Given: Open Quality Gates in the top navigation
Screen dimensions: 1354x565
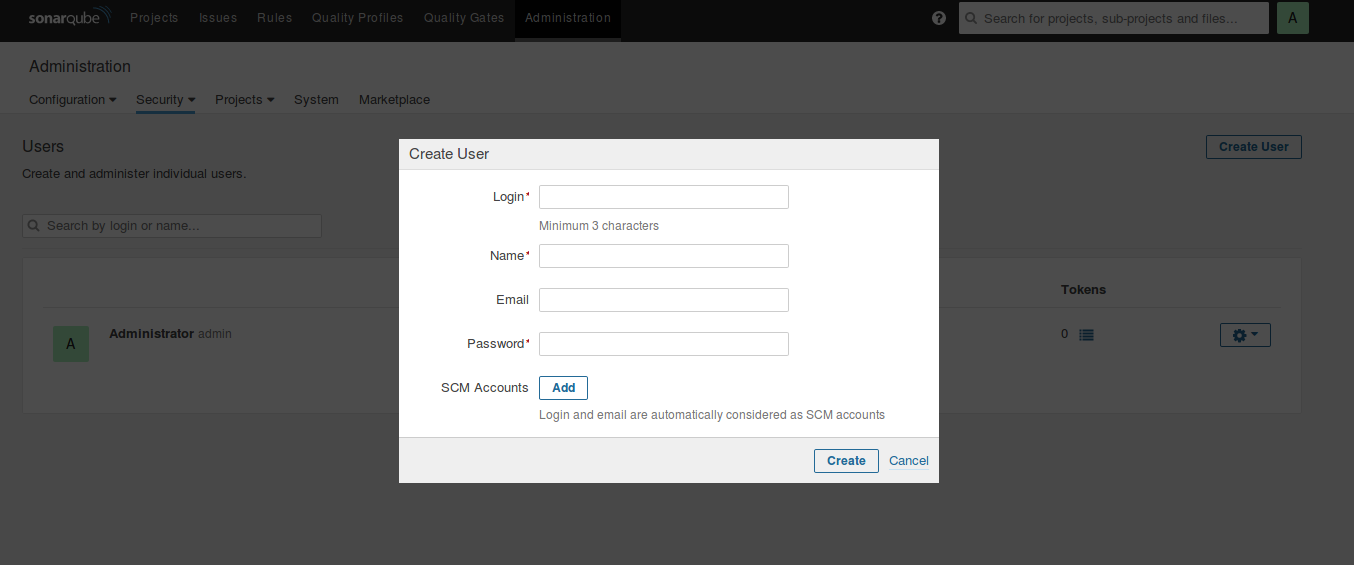Looking at the screenshot, I should coord(464,18).
